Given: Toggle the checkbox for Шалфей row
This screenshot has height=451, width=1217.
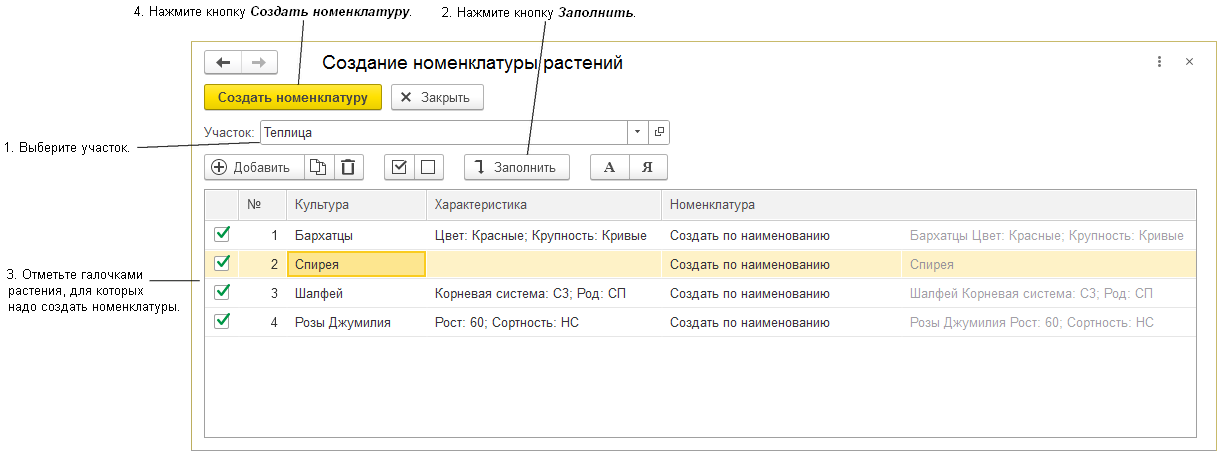Looking at the screenshot, I should click(x=222, y=293).
